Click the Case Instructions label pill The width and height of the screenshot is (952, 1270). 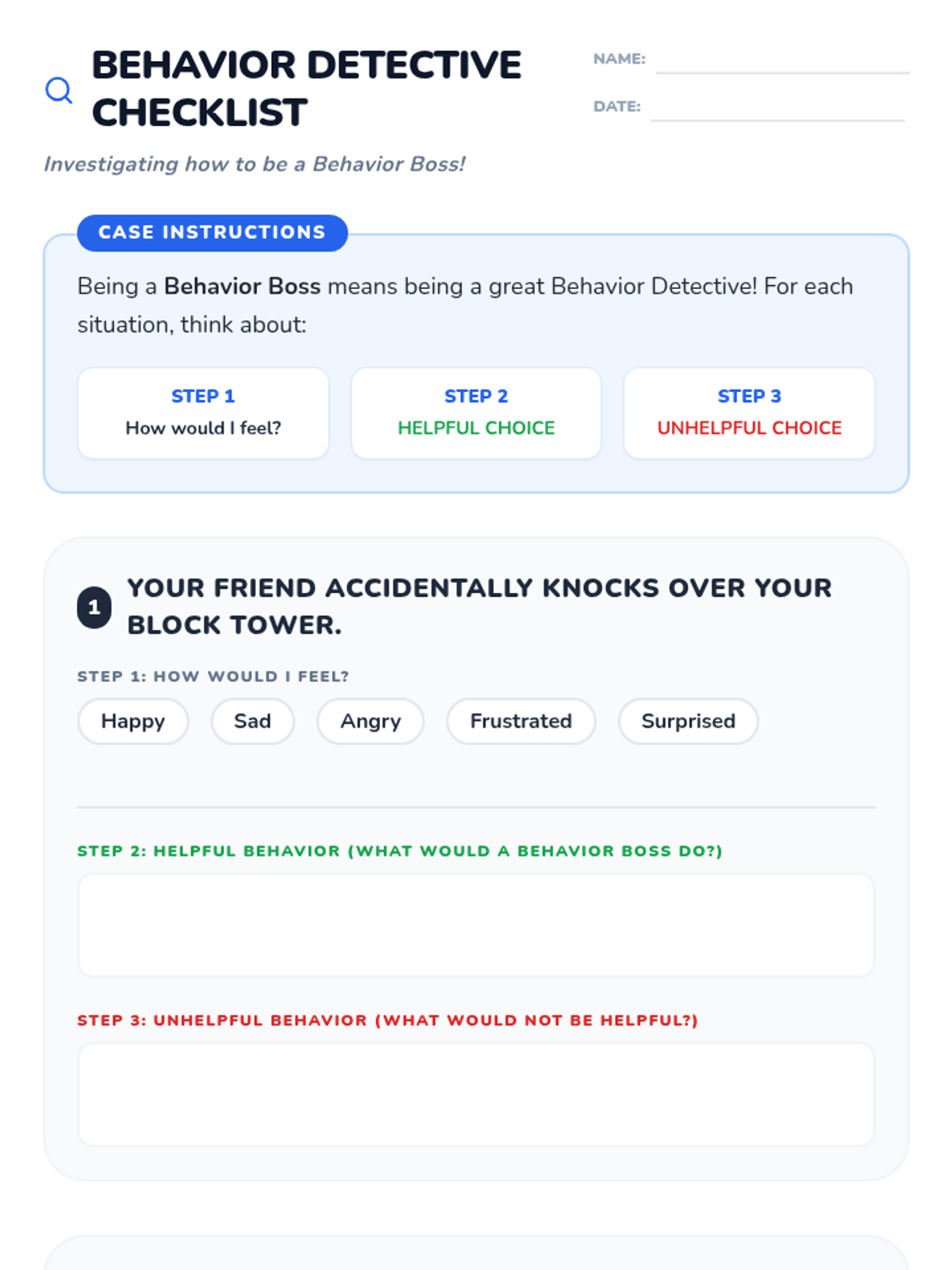pos(212,233)
